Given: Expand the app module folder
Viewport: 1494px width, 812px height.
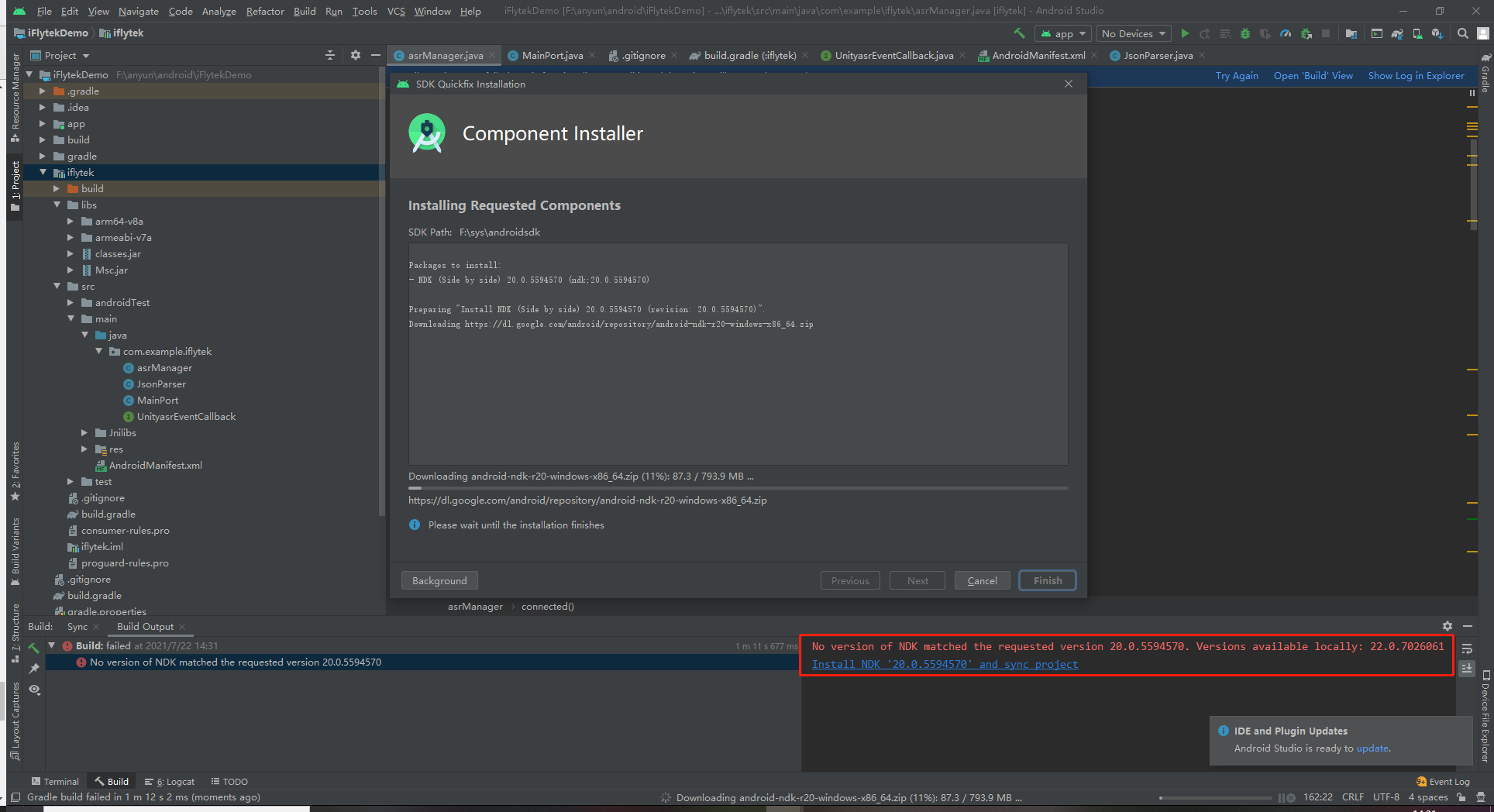Looking at the screenshot, I should pos(43,124).
